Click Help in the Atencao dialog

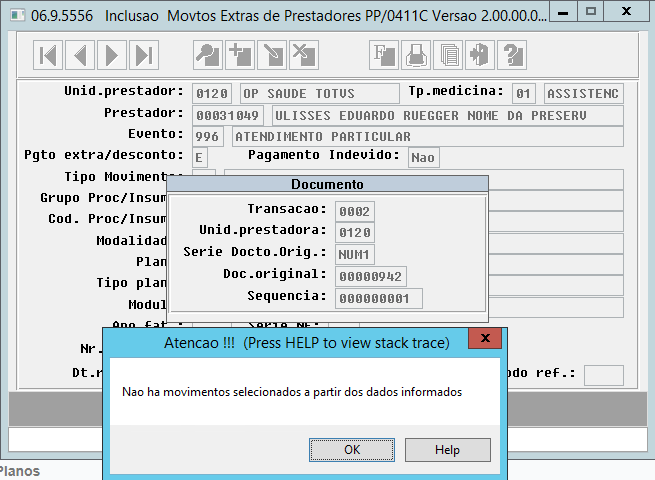[448, 450]
